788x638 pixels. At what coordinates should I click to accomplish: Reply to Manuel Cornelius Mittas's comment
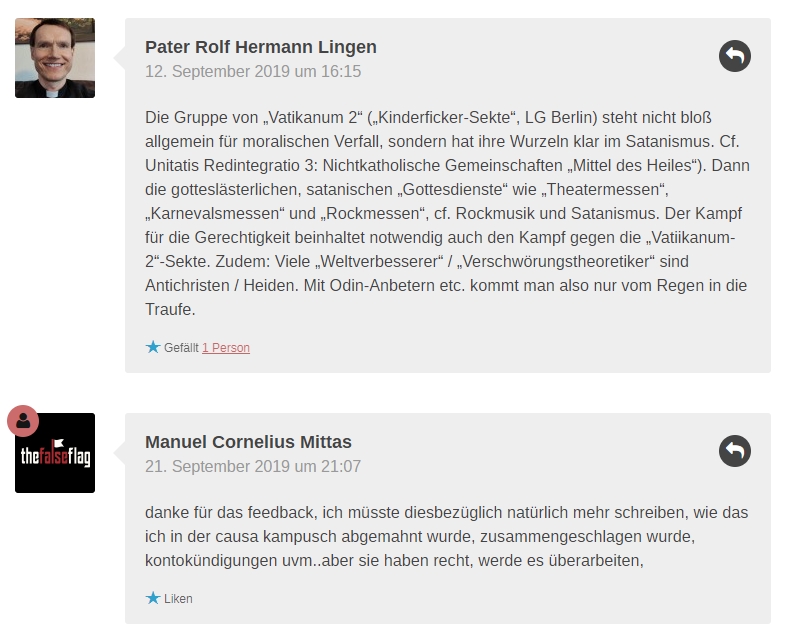734,451
